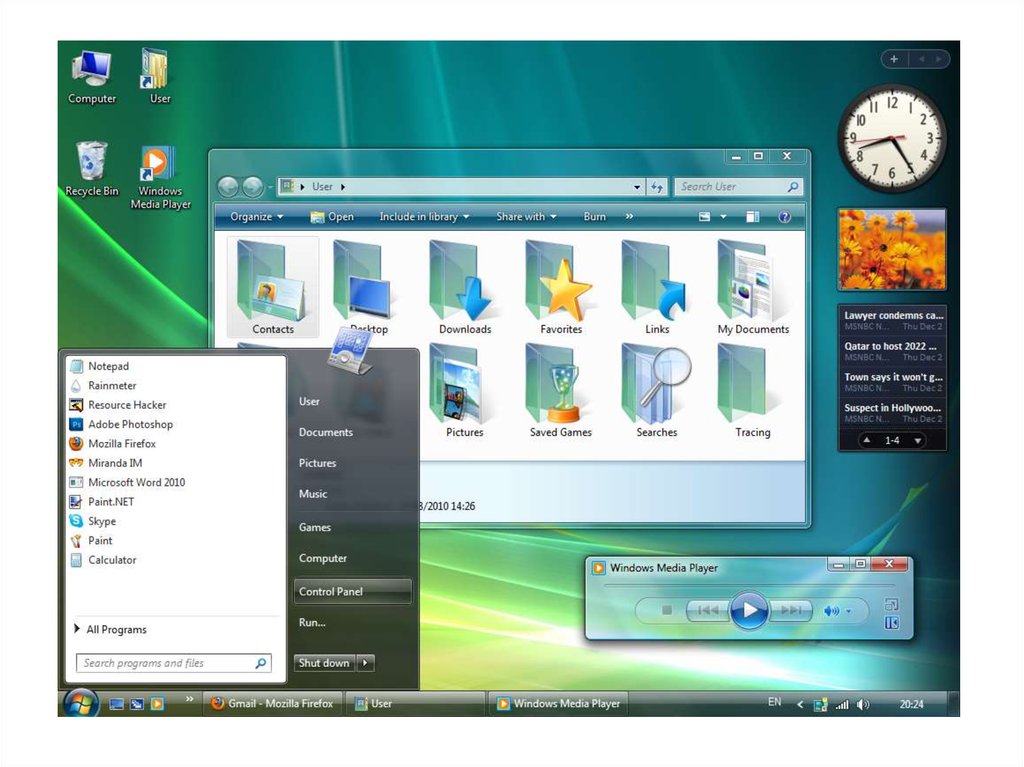Expand the Organize dropdown menu

click(x=256, y=217)
